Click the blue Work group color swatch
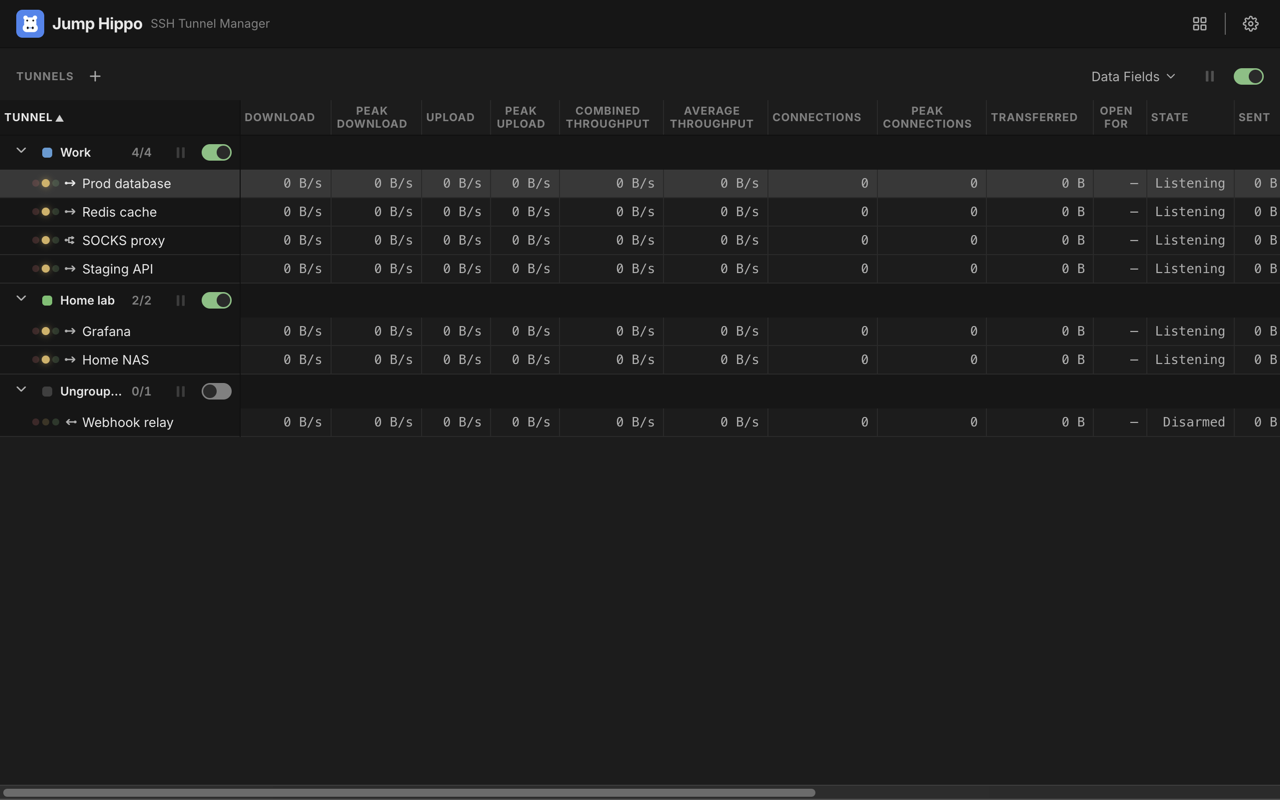The image size is (1280, 800). tap(47, 153)
